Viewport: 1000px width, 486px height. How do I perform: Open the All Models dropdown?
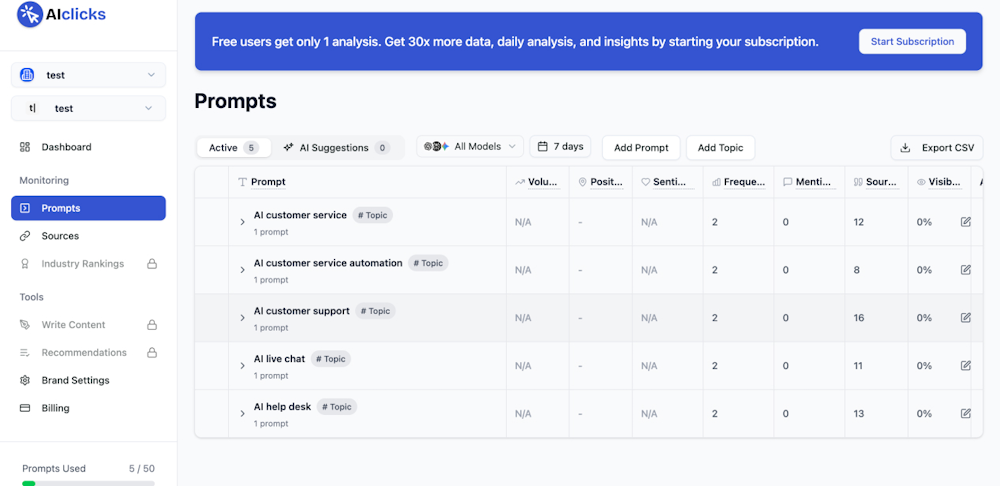point(470,147)
